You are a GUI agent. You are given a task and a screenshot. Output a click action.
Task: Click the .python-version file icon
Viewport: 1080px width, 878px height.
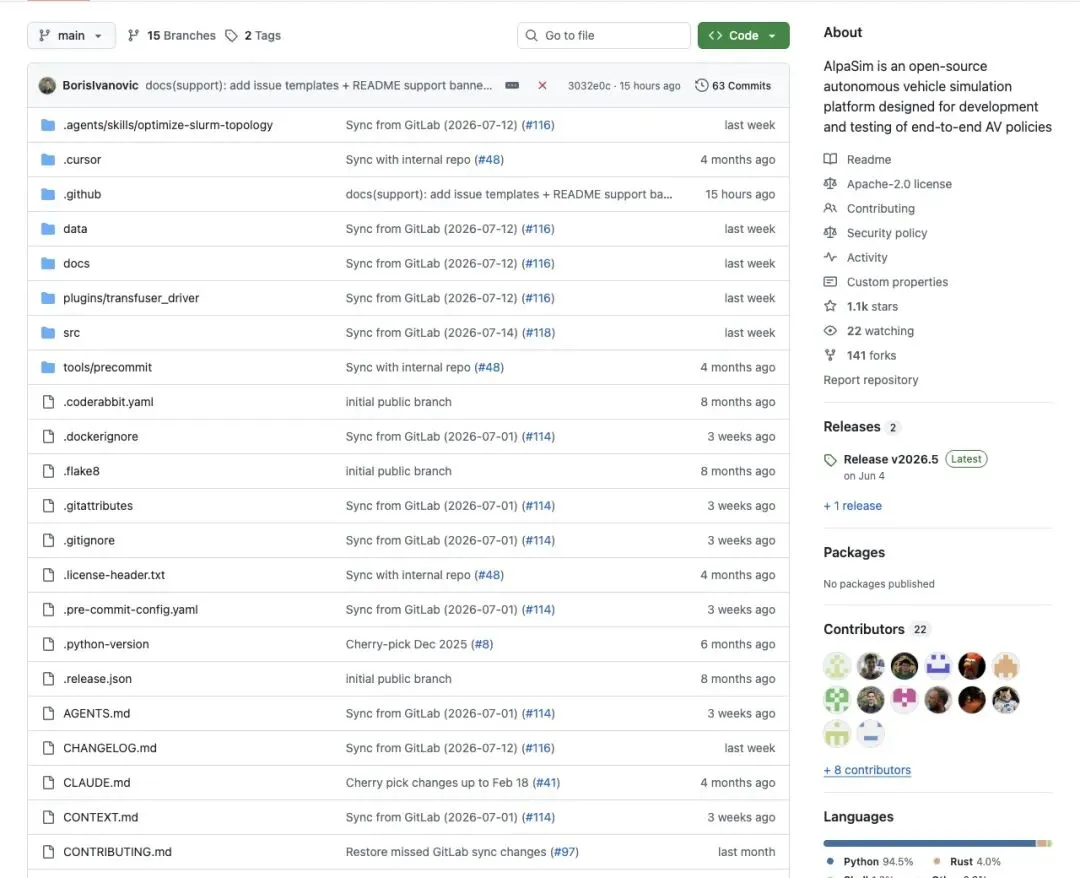[48, 644]
